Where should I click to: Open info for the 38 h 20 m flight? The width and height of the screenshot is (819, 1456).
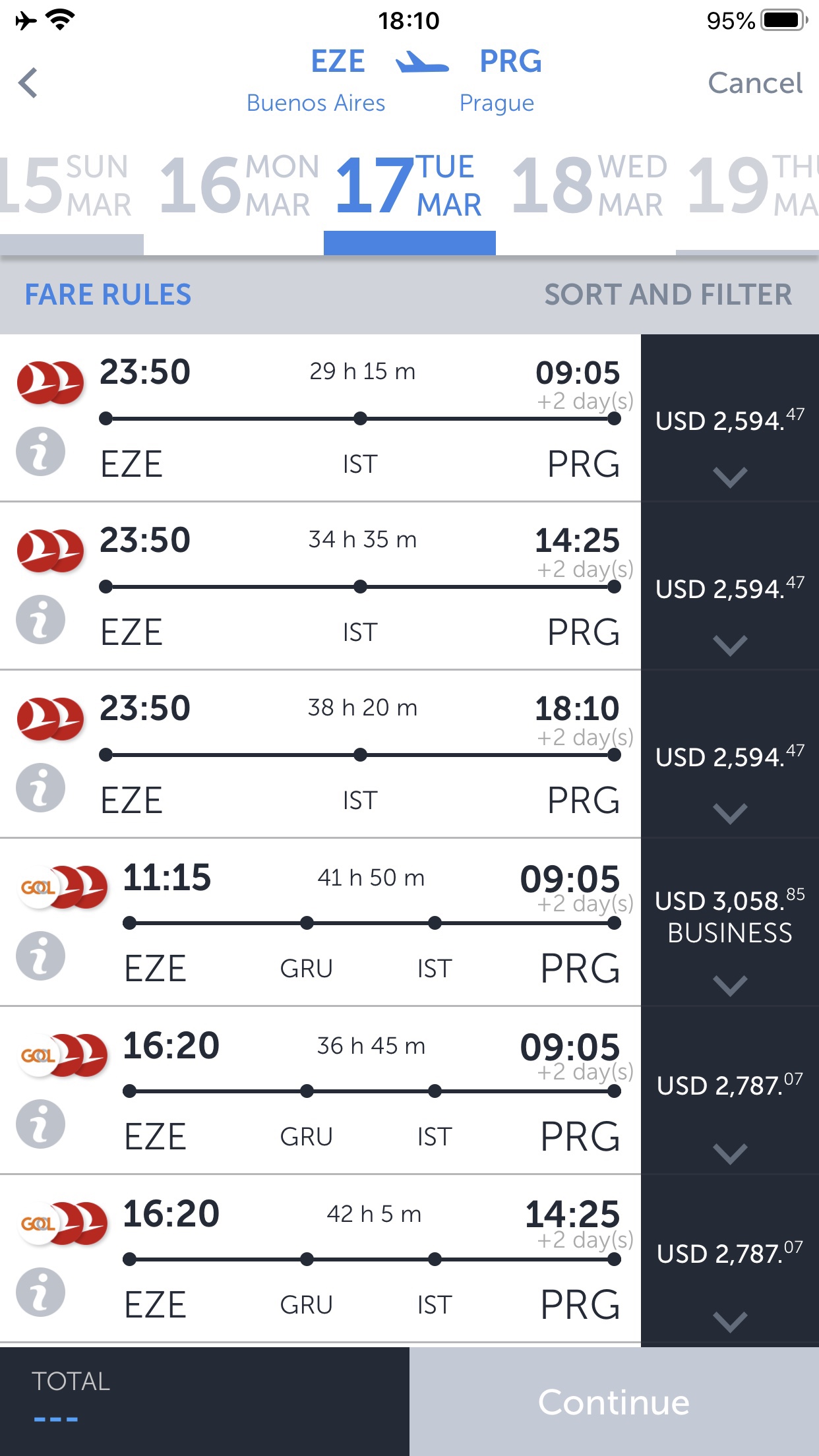tap(40, 788)
